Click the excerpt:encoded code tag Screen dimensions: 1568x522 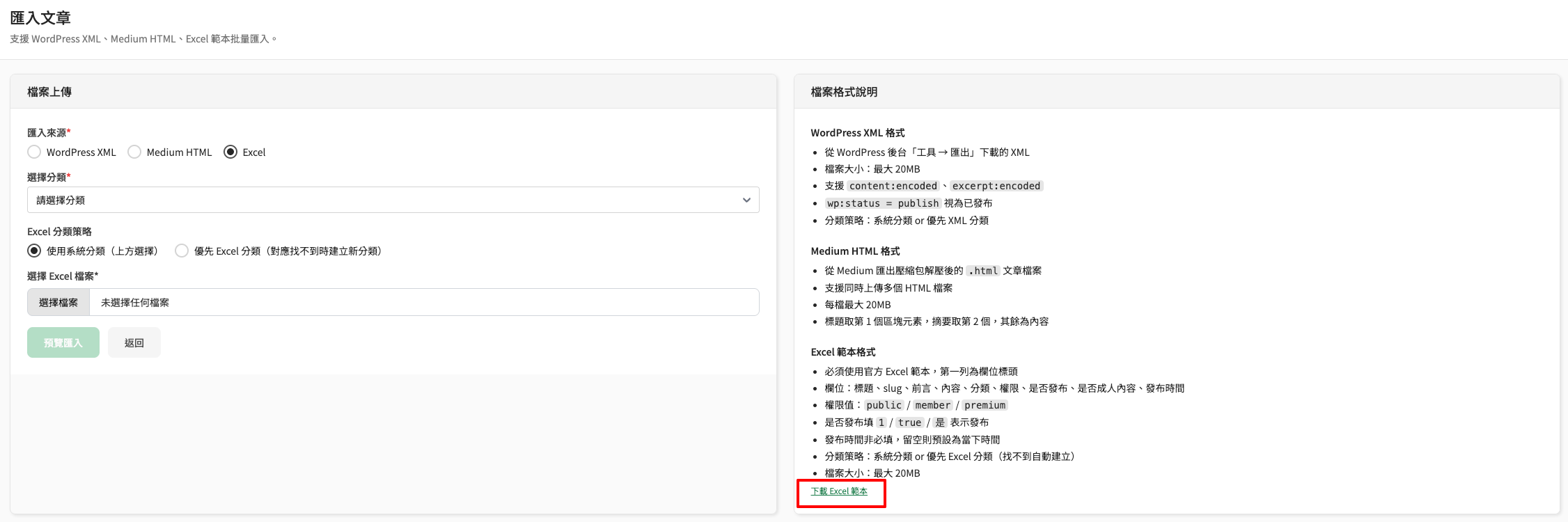pyautogui.click(x=996, y=186)
